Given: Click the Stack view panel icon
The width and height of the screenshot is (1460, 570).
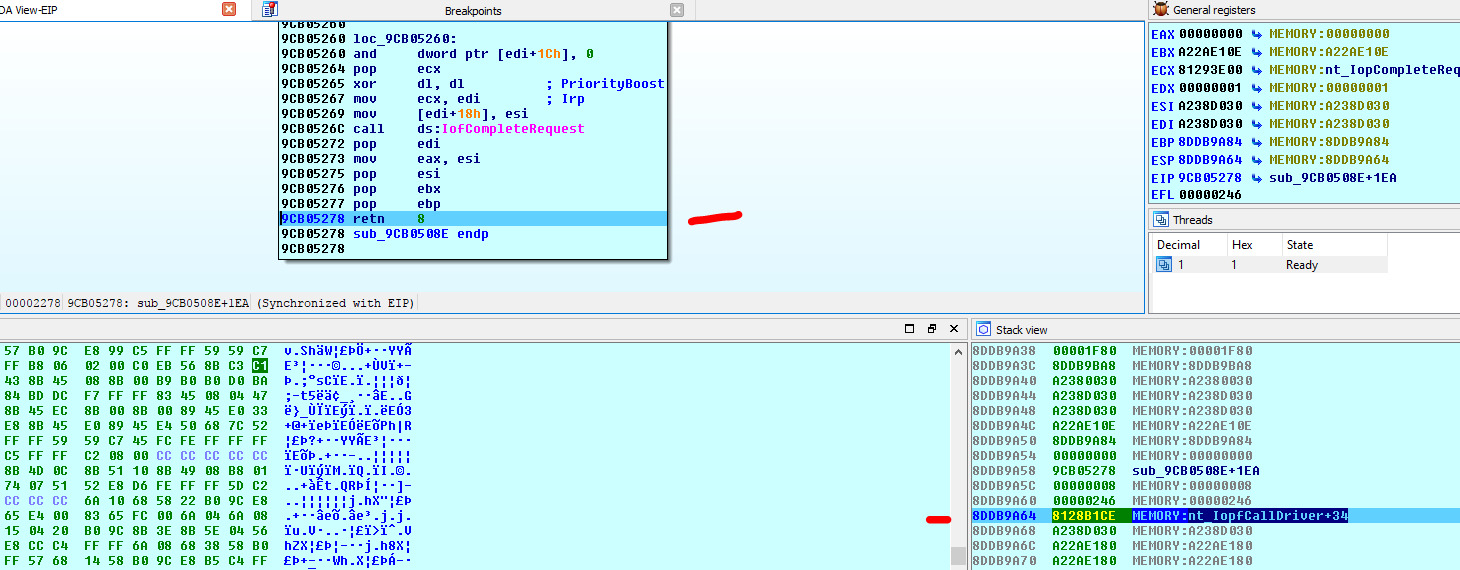Looking at the screenshot, I should [x=983, y=329].
